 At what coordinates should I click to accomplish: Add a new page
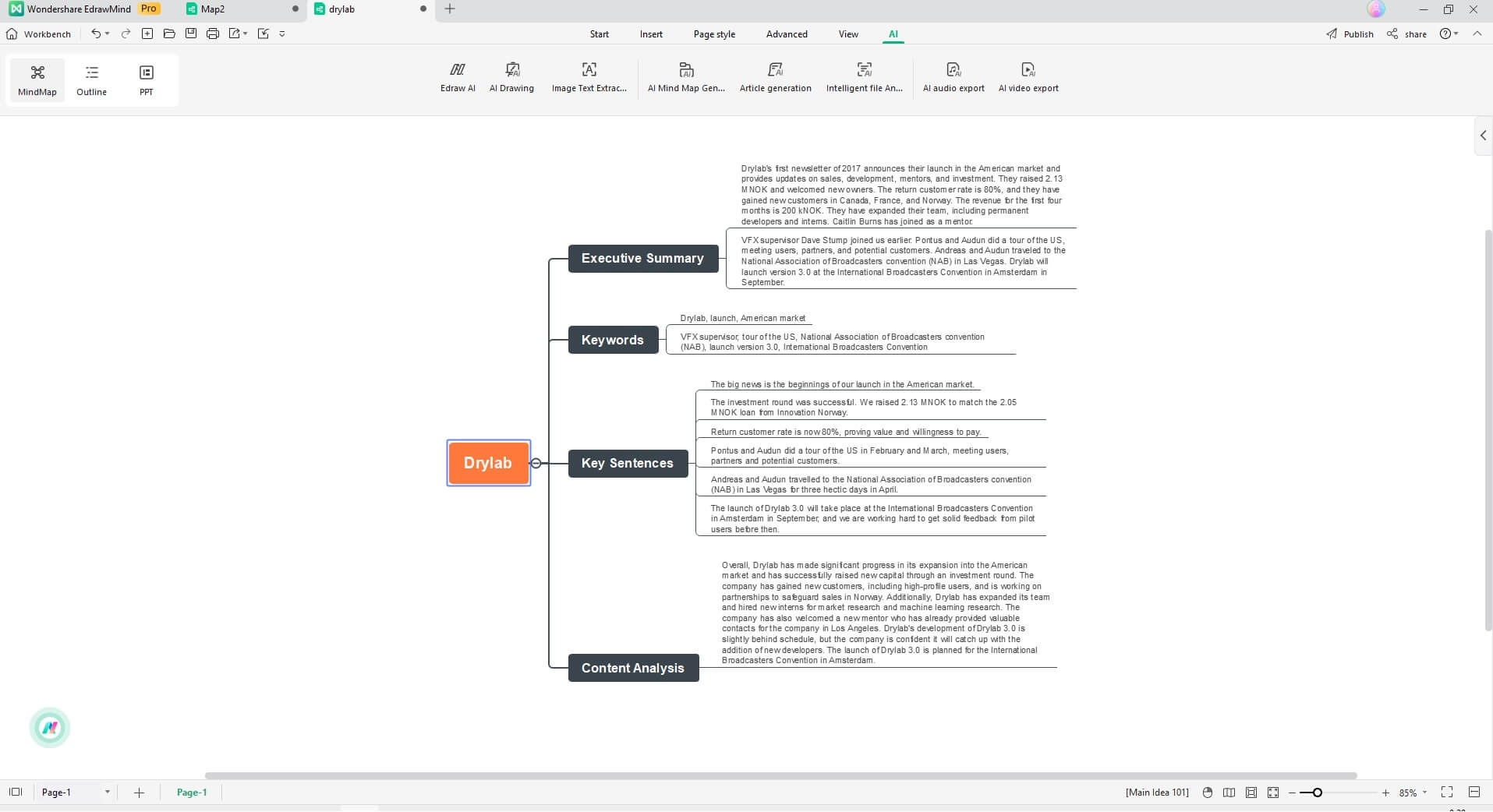[139, 793]
